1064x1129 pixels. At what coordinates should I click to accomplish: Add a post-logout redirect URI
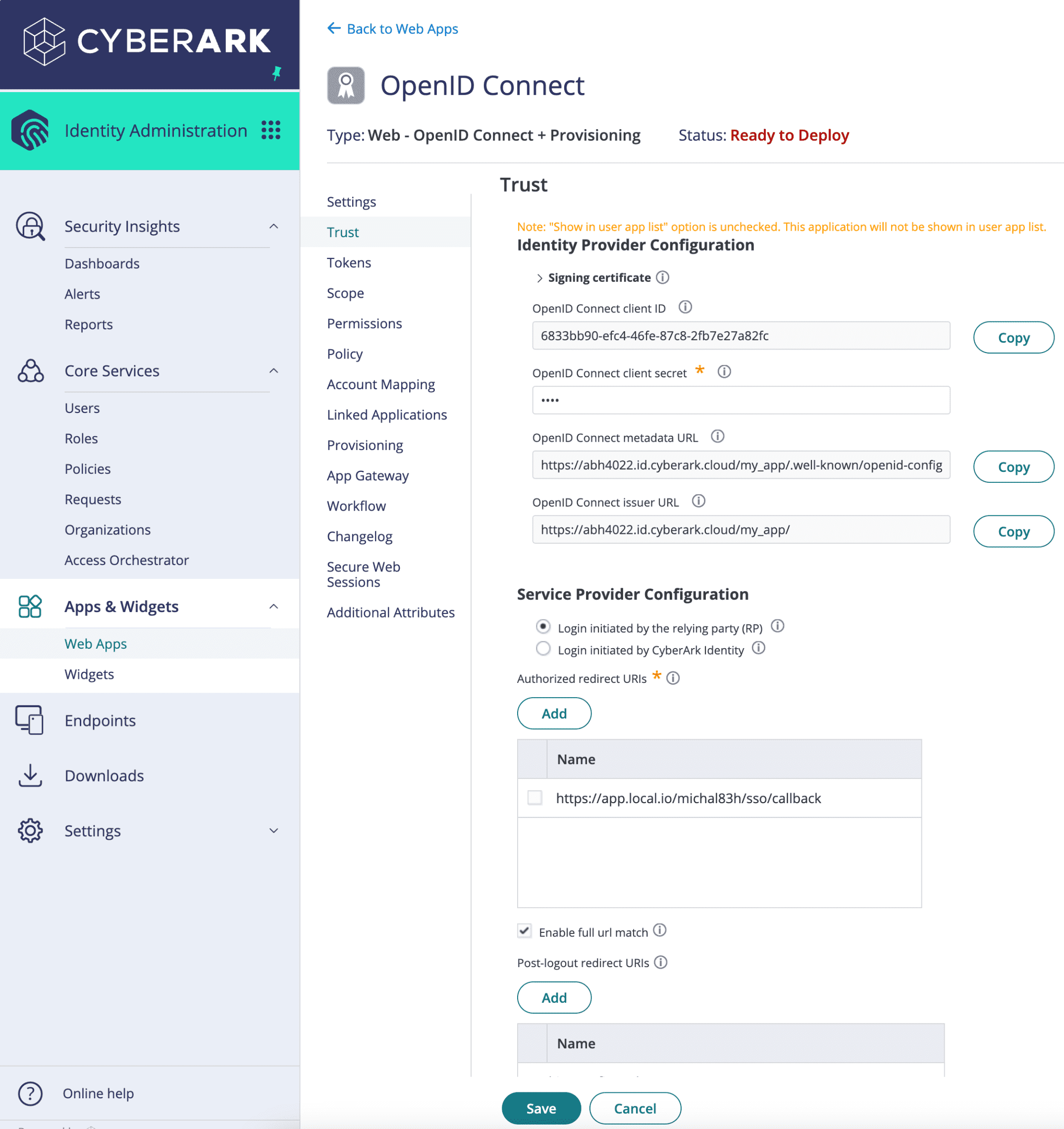pyautogui.click(x=554, y=997)
